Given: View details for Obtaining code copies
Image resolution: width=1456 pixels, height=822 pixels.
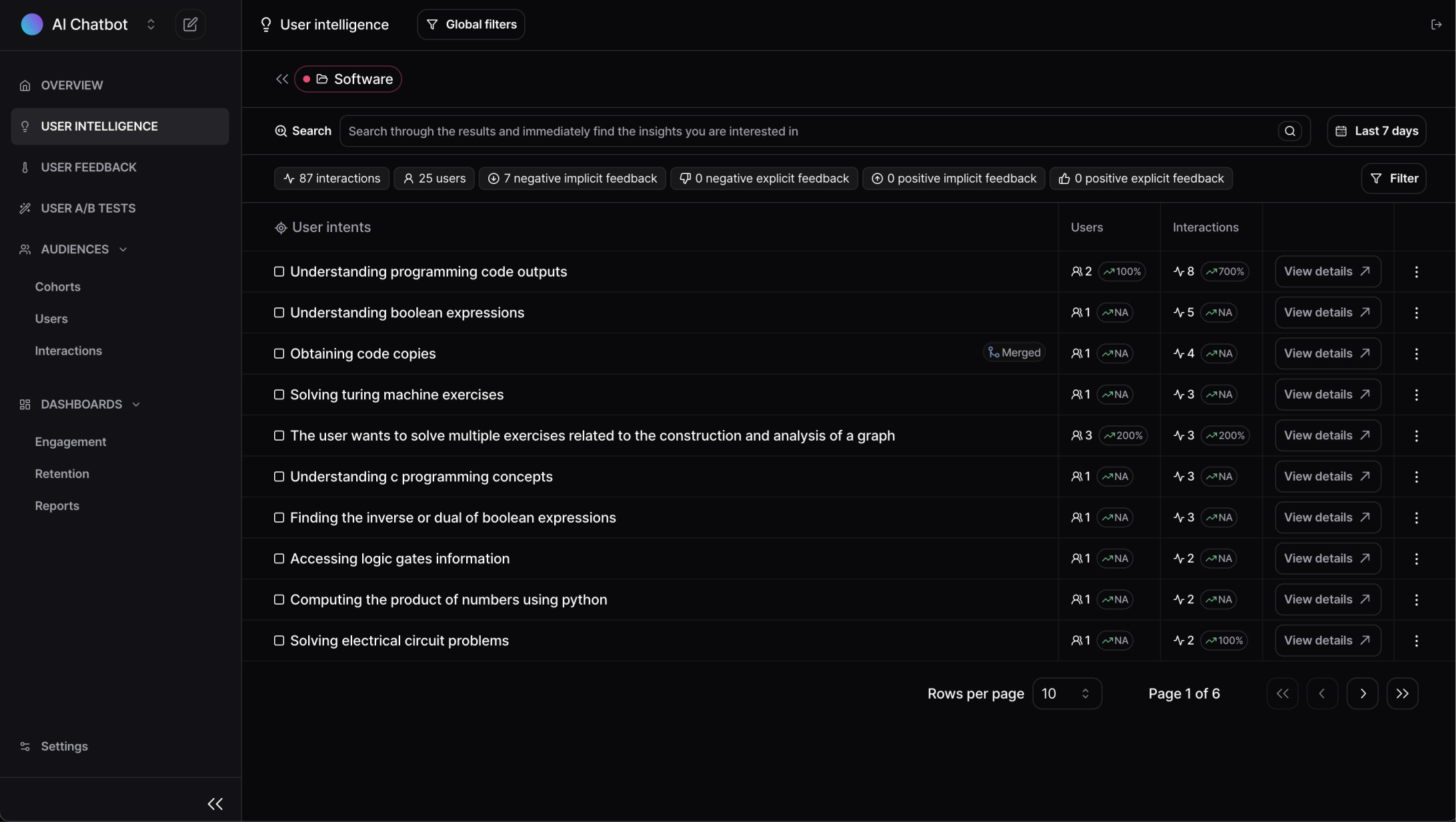Looking at the screenshot, I should click(1327, 353).
